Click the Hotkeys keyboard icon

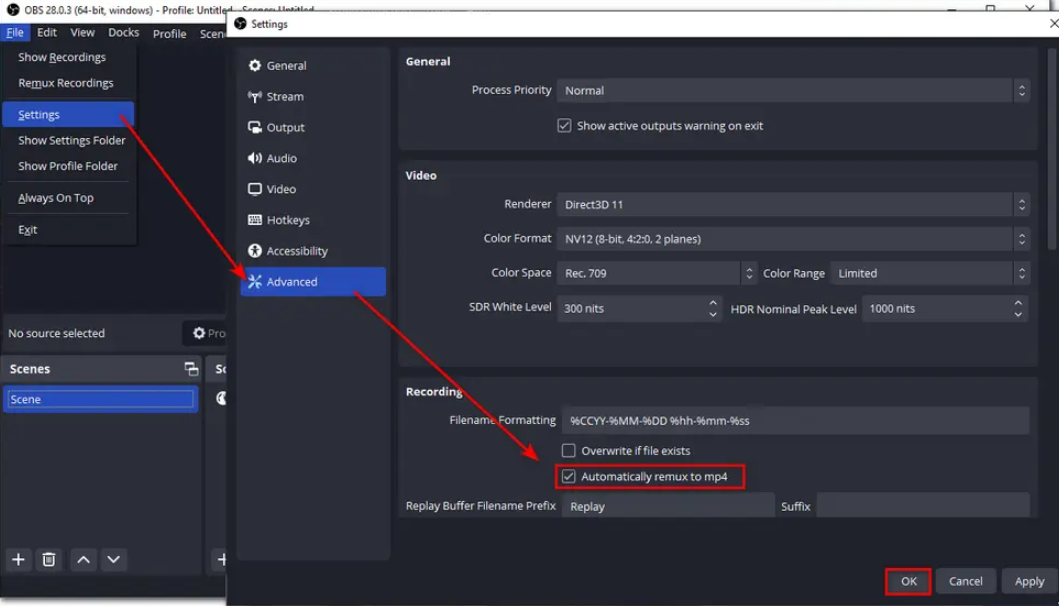[x=255, y=220]
